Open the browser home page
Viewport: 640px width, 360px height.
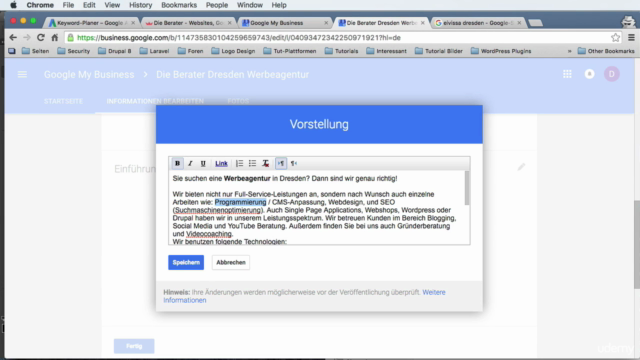pyautogui.click(x=55, y=38)
